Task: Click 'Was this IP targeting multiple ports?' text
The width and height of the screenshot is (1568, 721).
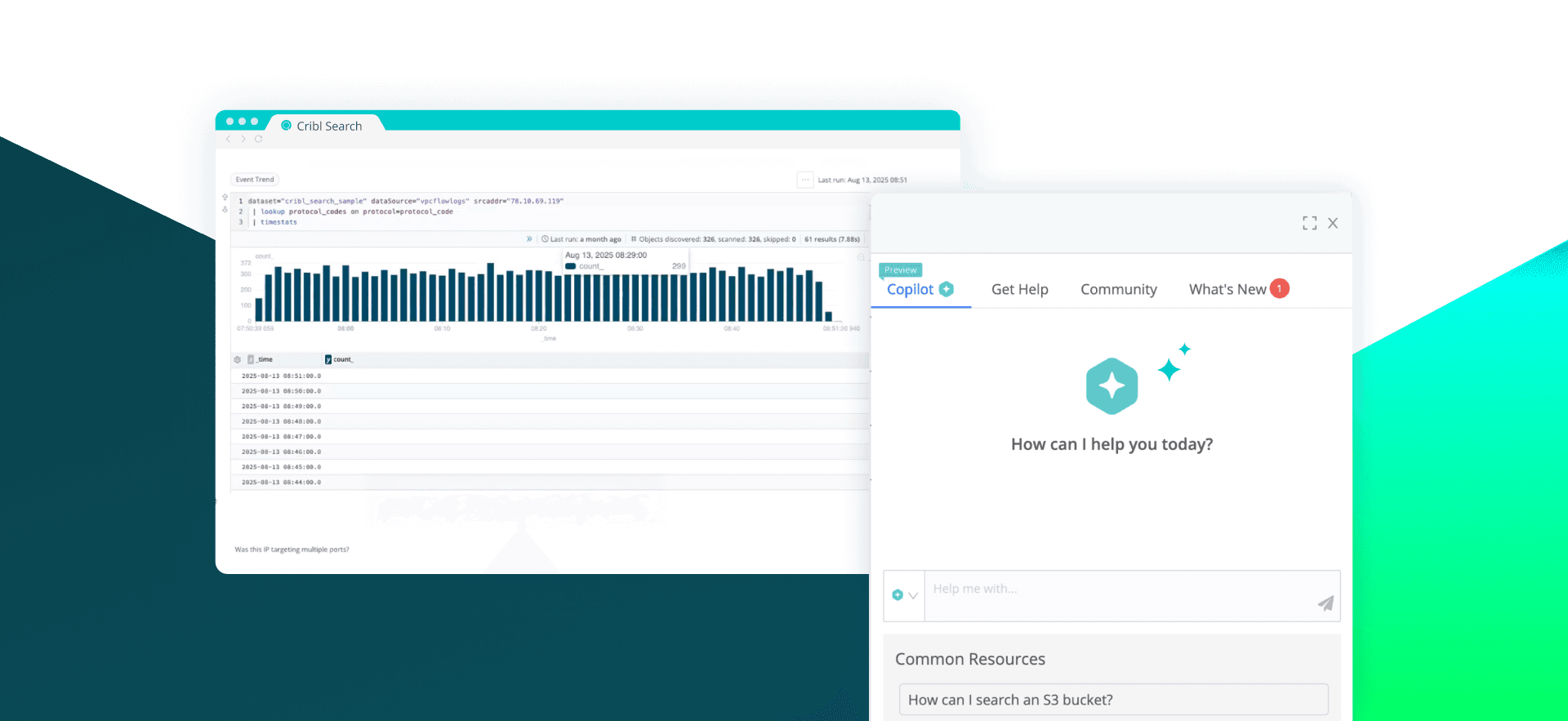Action: [292, 550]
